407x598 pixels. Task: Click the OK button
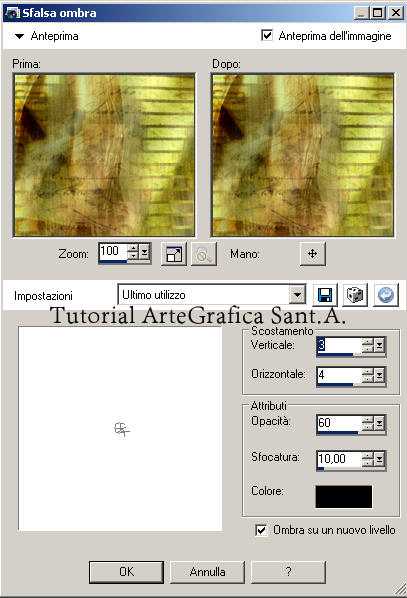point(126,572)
